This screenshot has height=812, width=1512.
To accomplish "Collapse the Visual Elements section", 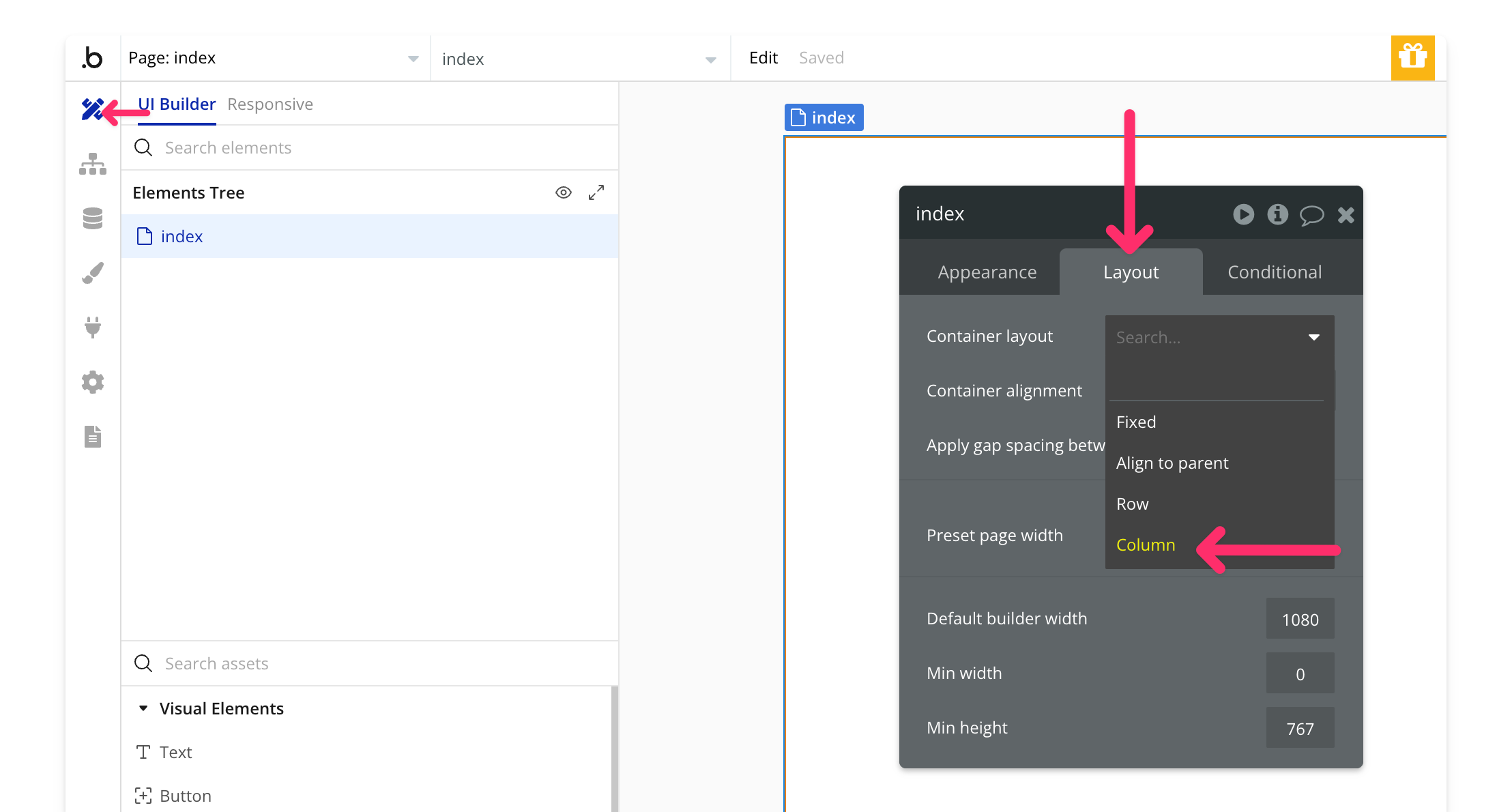I will pyautogui.click(x=143, y=708).
